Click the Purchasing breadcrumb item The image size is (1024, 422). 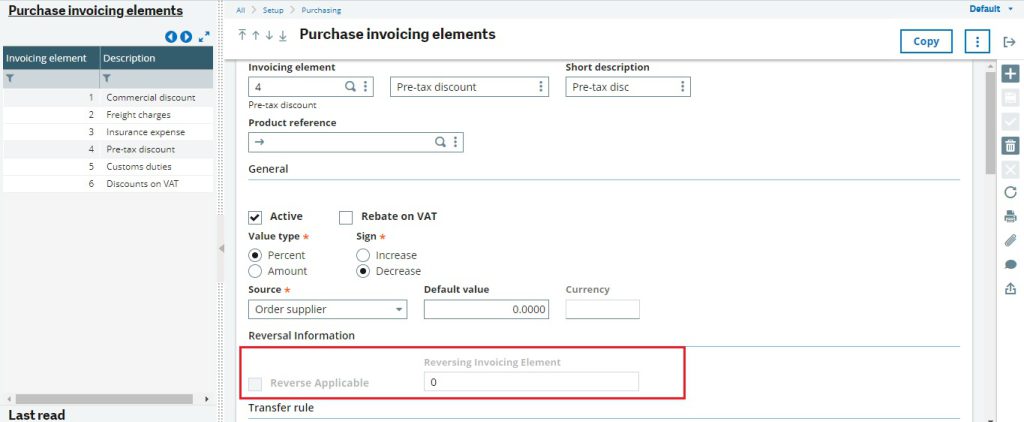click(321, 10)
